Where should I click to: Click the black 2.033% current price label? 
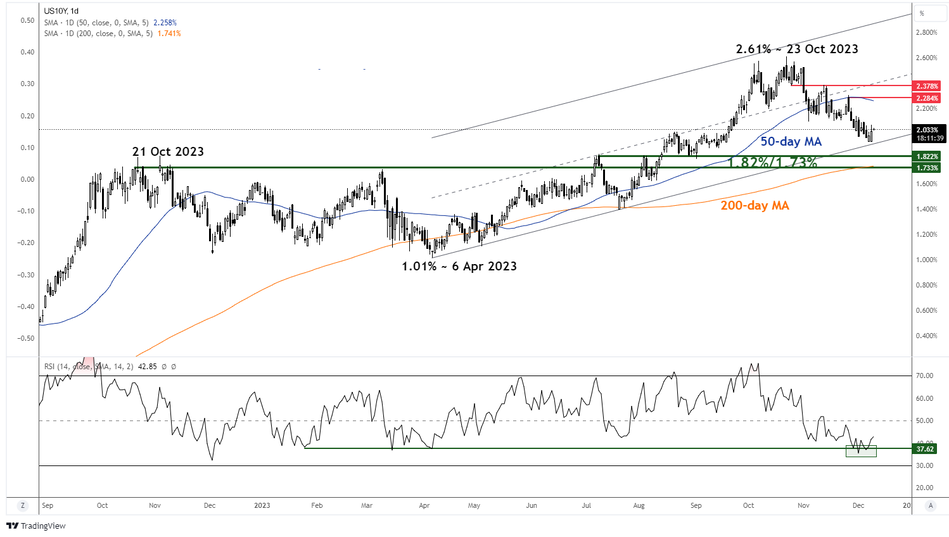point(925,129)
